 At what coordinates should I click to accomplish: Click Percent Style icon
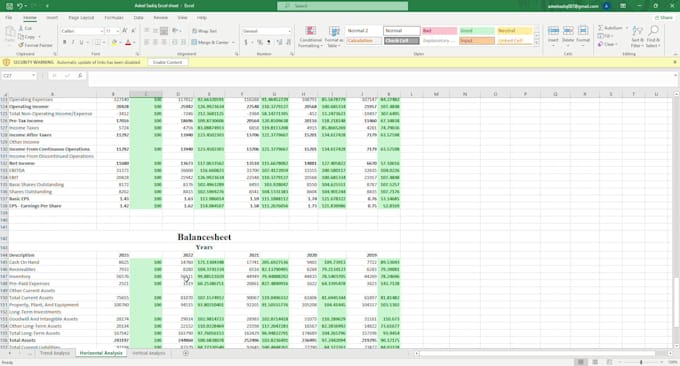click(x=259, y=42)
